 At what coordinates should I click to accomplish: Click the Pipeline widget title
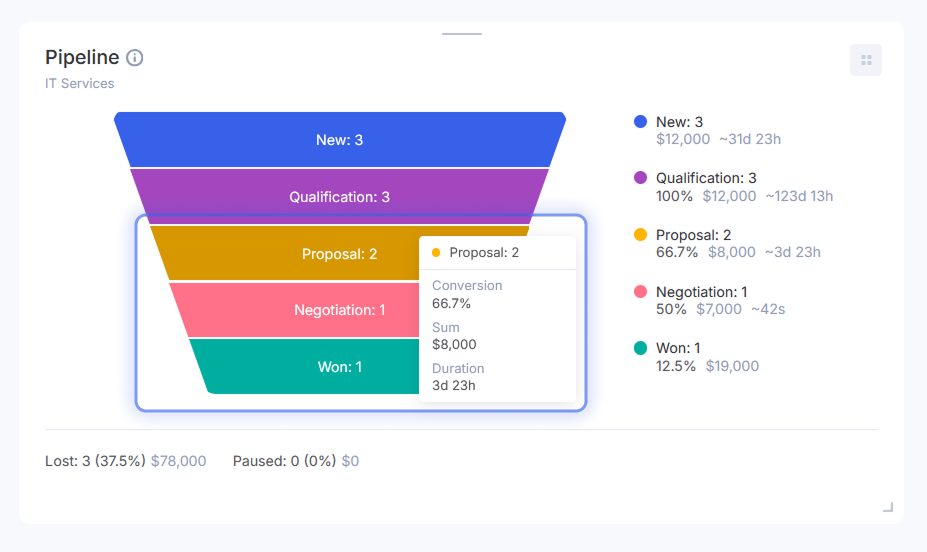[x=82, y=58]
